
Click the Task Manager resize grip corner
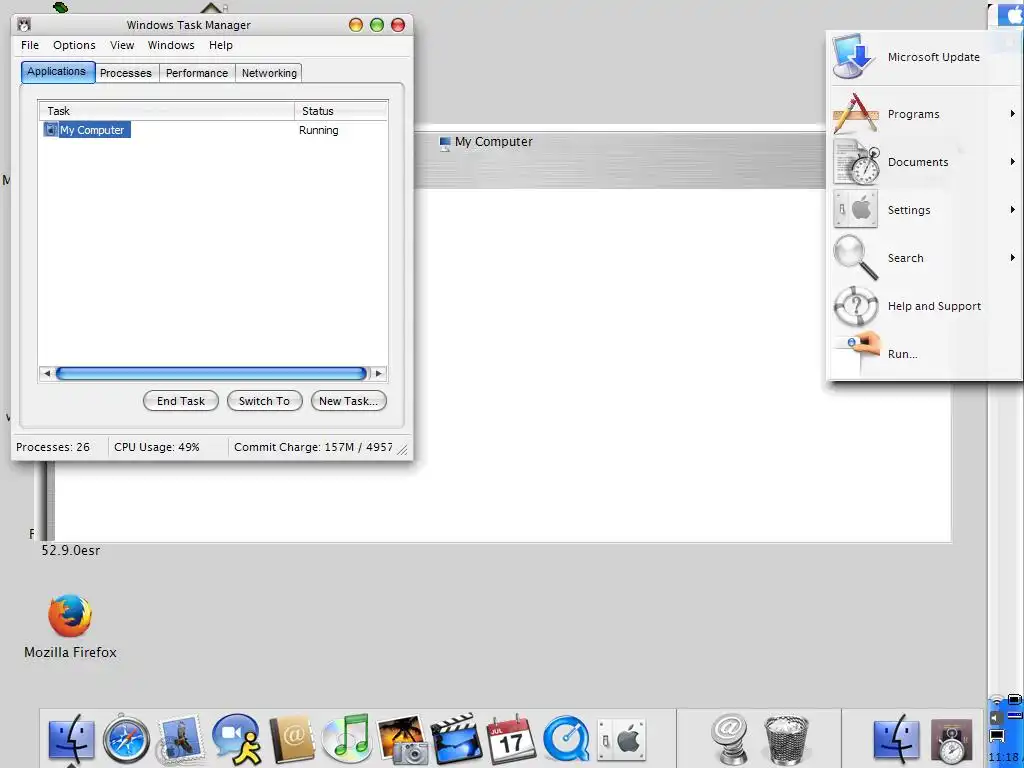[402, 449]
